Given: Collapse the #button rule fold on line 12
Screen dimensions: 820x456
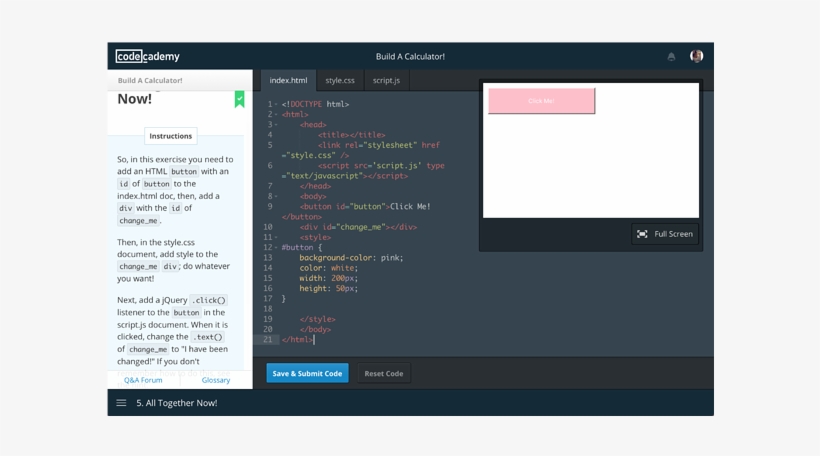Looking at the screenshot, I should (x=277, y=248).
